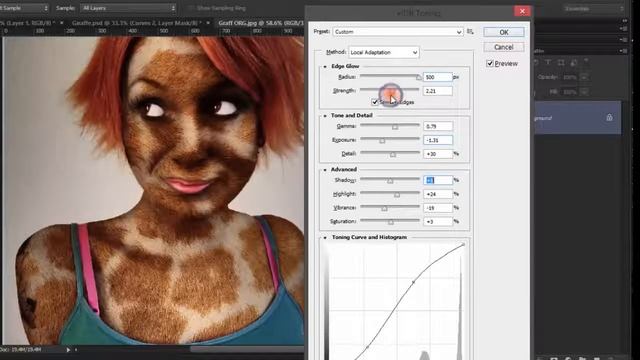640x360 pixels.
Task: Switch to the Layer 1 RGB/8 document tab
Action: [27, 23]
